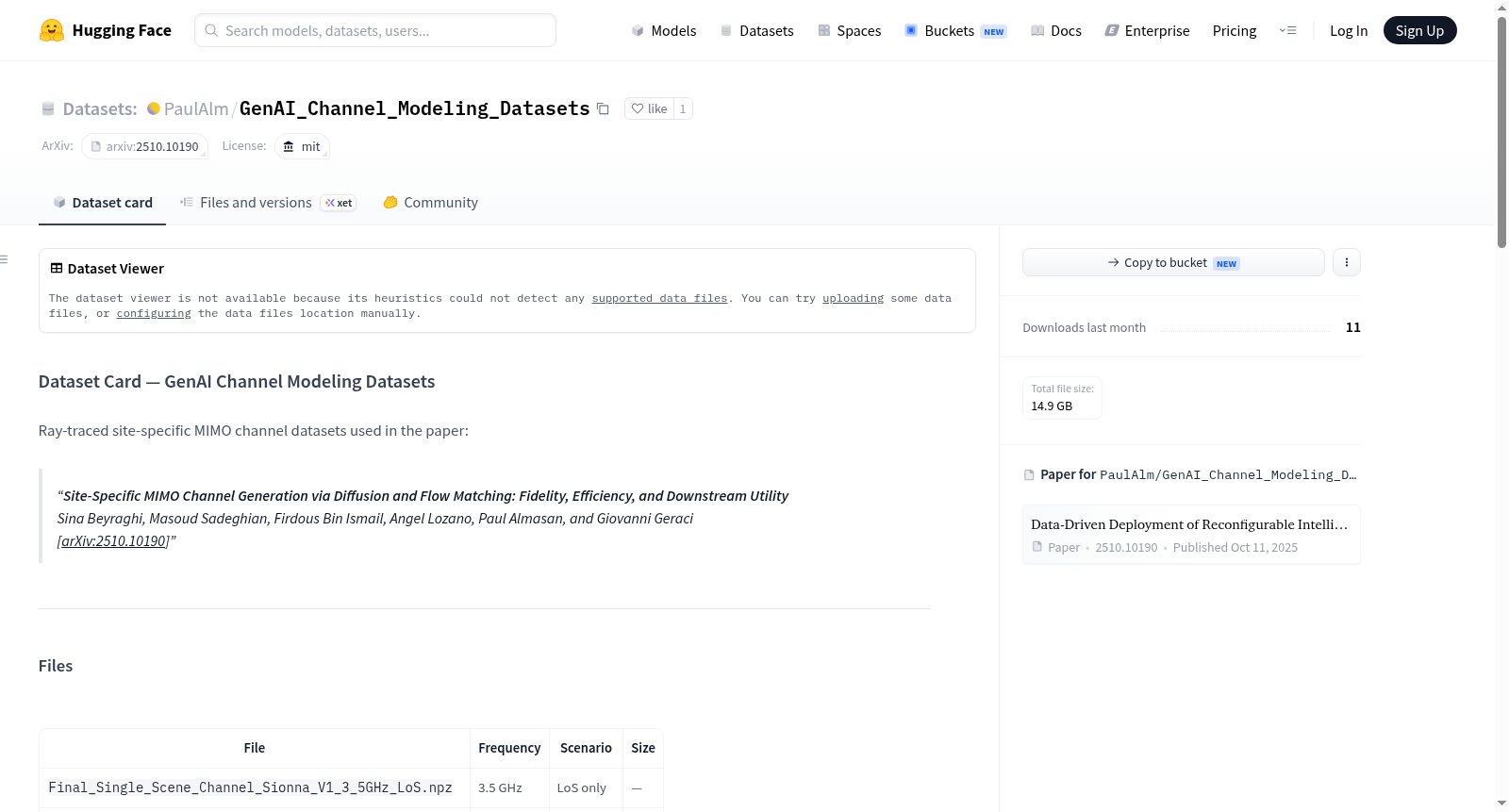Open the more navigation options icon
Screen dimensions: 1509x812
(x=1287, y=30)
